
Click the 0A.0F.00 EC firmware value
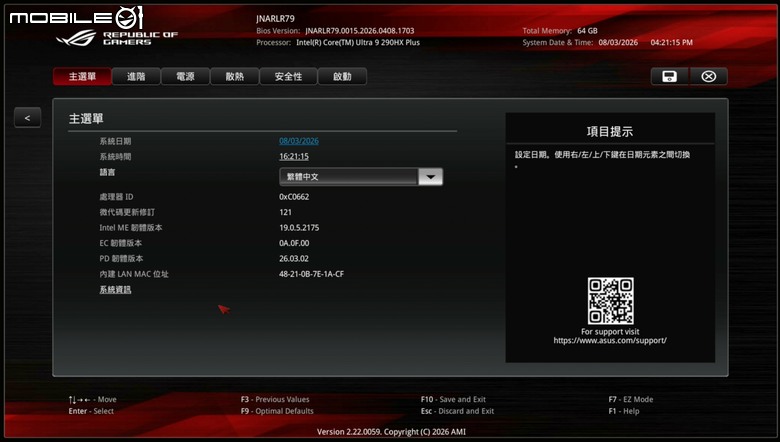coord(294,243)
